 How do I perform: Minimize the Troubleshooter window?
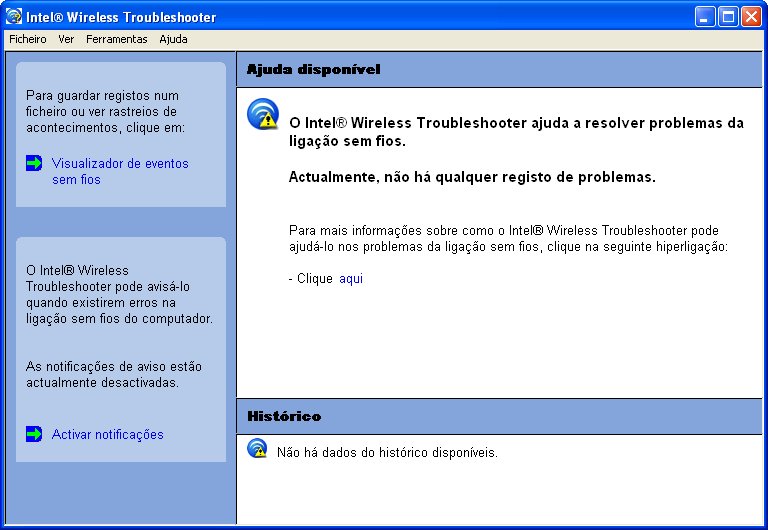705,17
